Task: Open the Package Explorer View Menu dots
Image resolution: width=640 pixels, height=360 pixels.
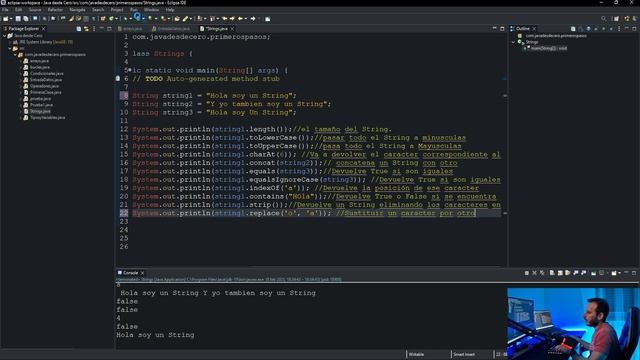Action: pos(94,29)
